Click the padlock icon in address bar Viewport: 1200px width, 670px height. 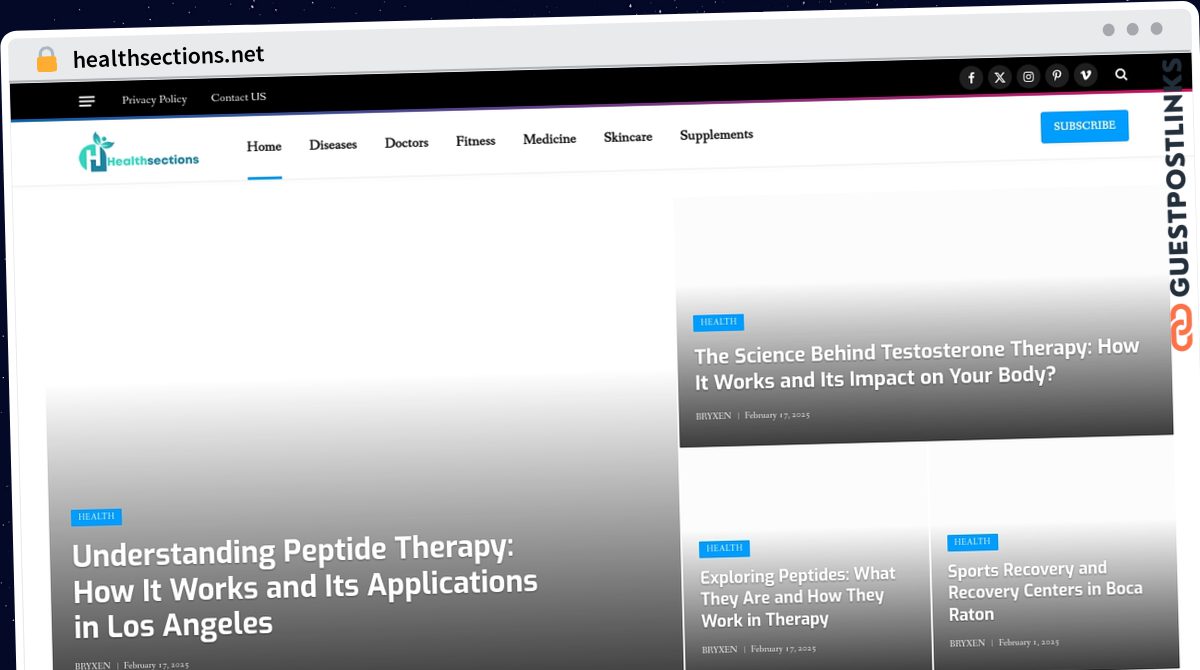tap(47, 59)
